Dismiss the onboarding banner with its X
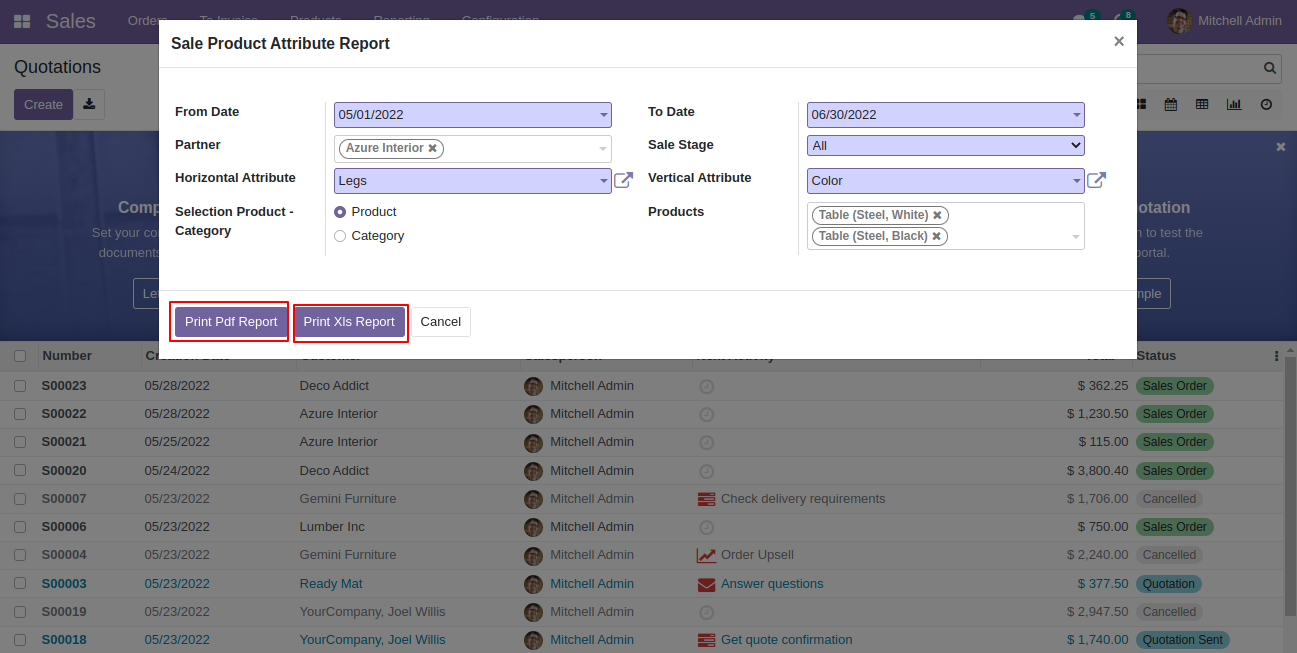 (x=1281, y=147)
